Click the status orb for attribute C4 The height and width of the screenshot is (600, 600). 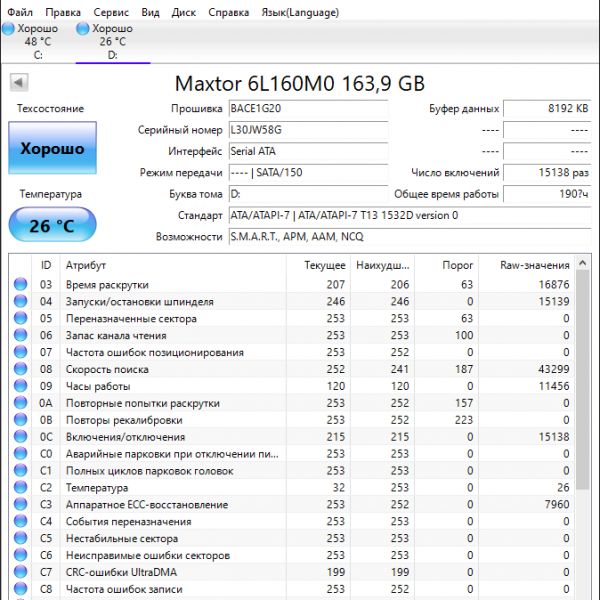click(x=21, y=521)
